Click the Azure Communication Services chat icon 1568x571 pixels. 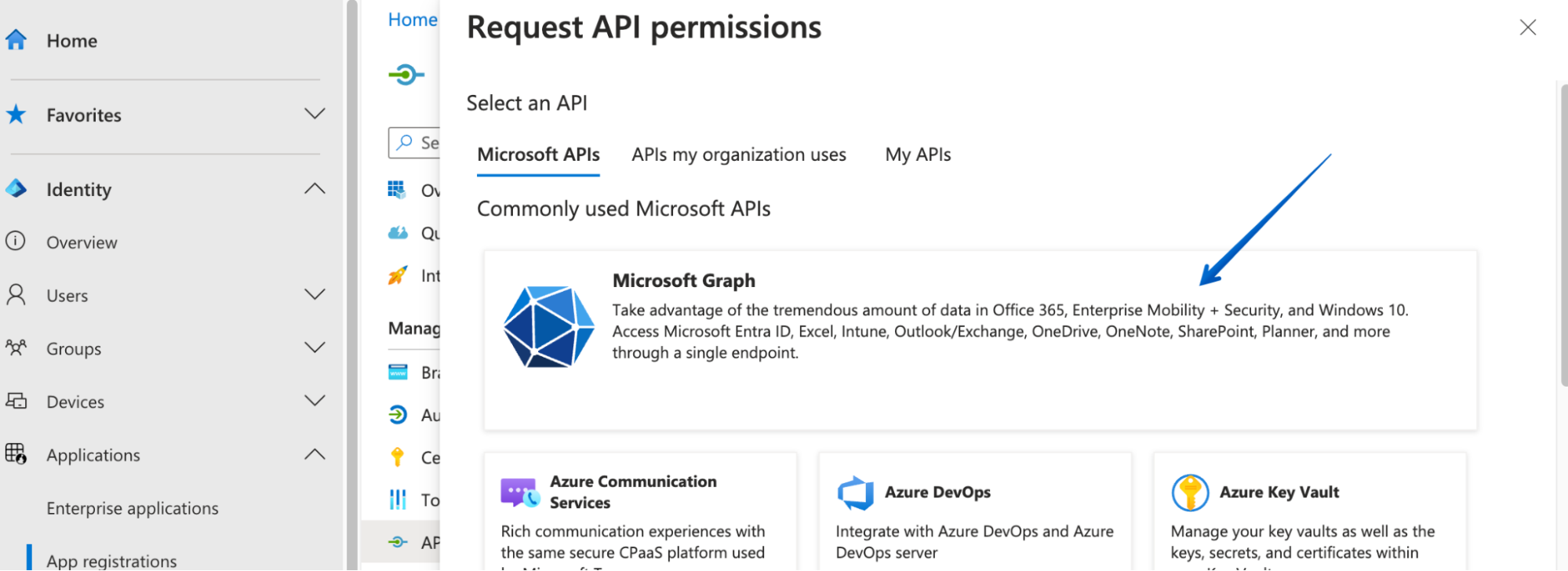(x=520, y=493)
